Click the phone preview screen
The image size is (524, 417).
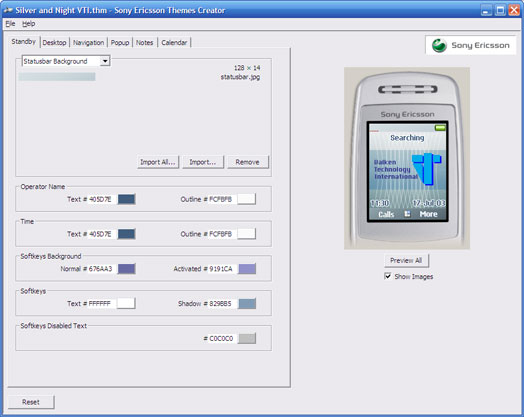(408, 172)
